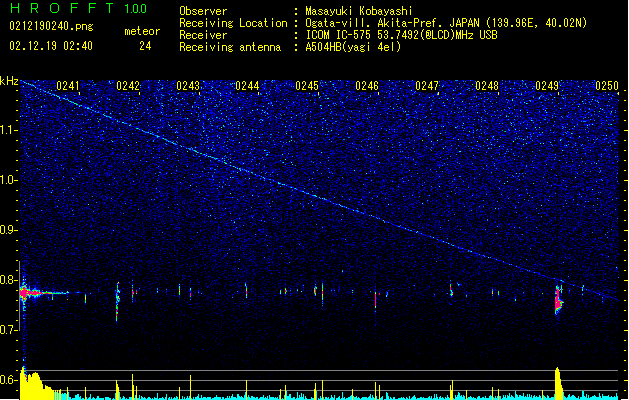This screenshot has width=629, height=400.
Task: Click the date stamp 02.12.19 02:40
Action: pos(51,46)
